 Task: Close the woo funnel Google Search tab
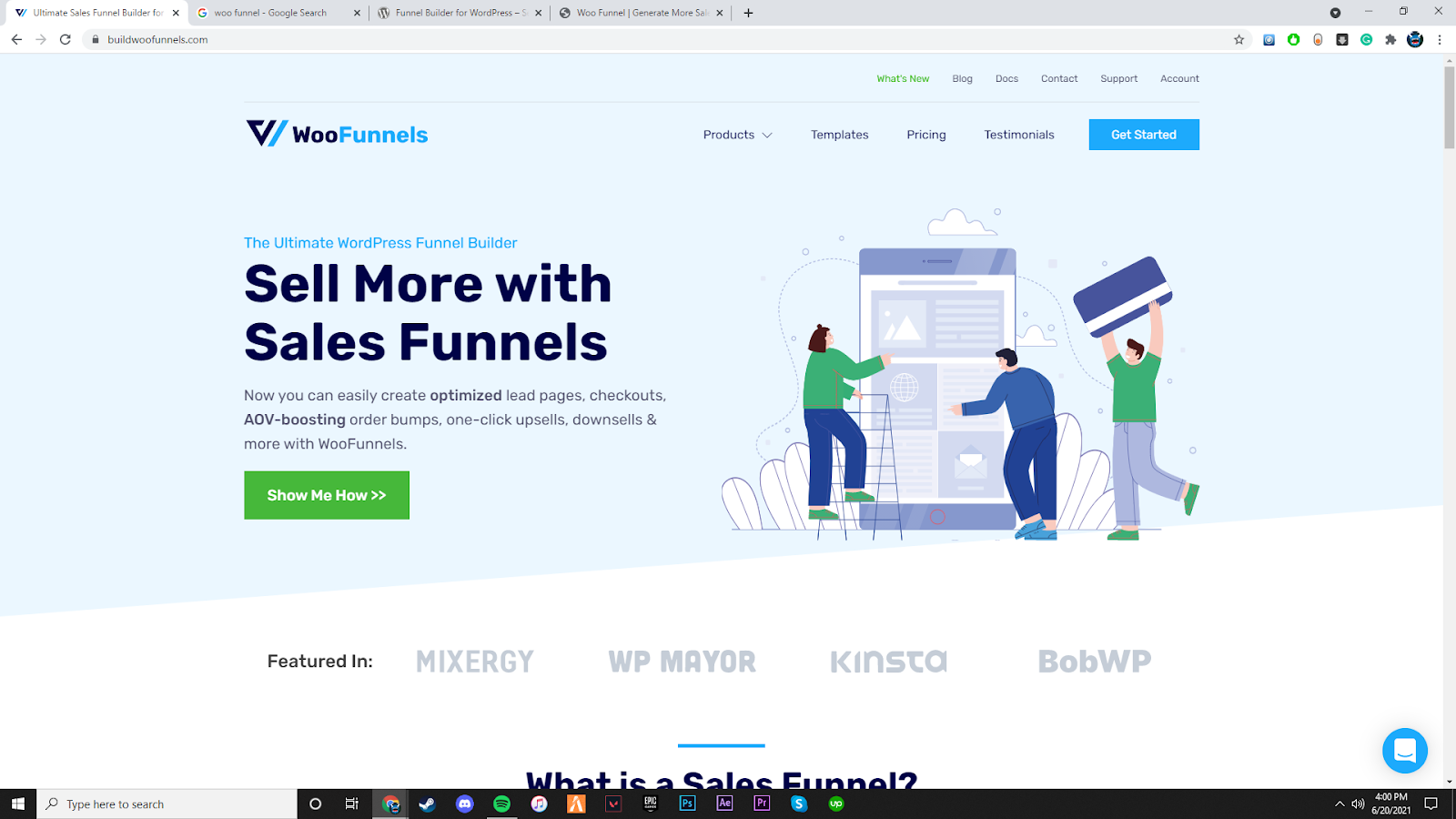point(357,13)
